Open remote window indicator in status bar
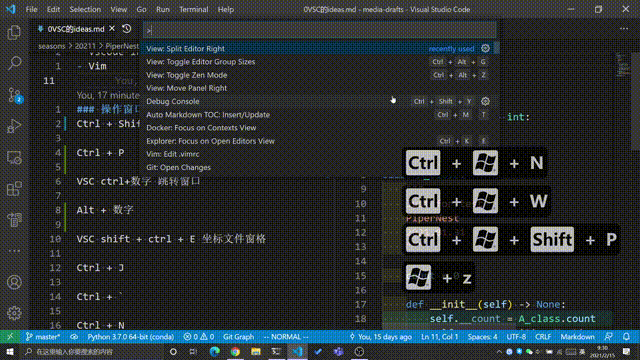This screenshot has width=640, height=360. 10,337
